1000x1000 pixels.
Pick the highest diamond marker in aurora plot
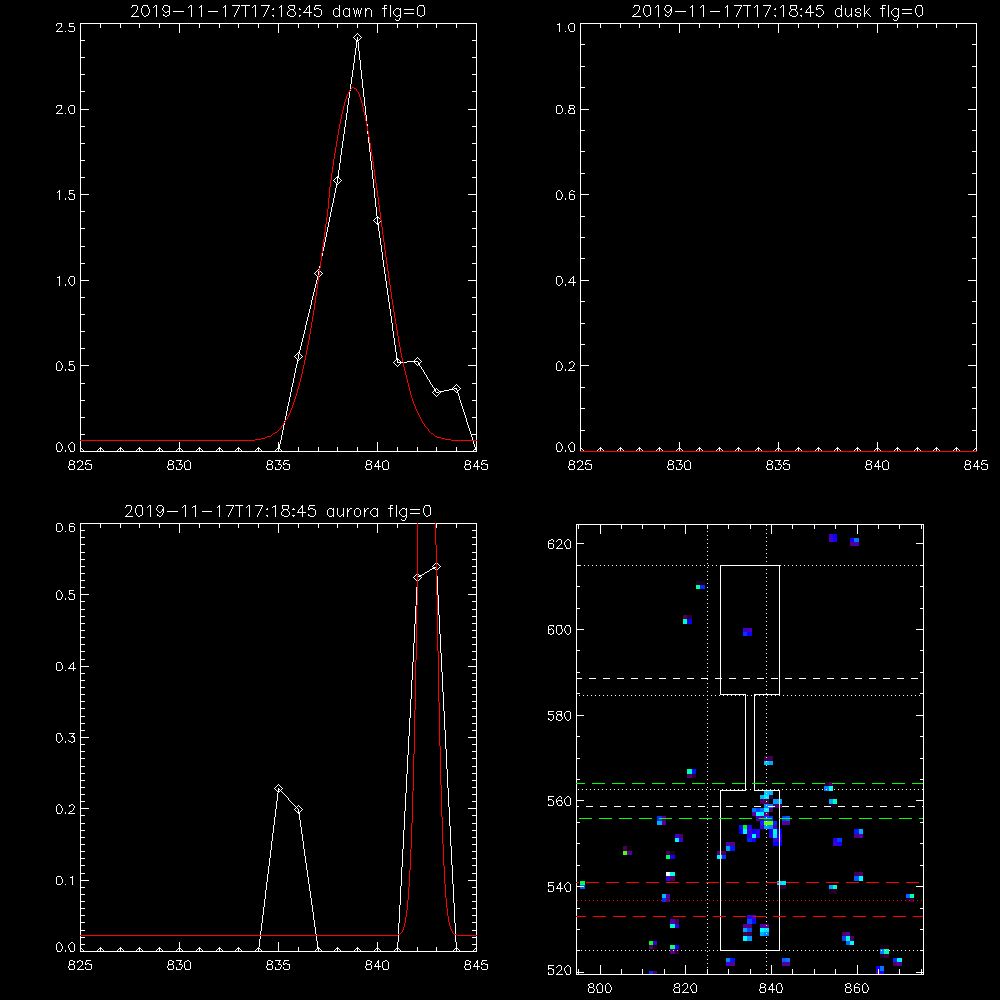pos(437,566)
